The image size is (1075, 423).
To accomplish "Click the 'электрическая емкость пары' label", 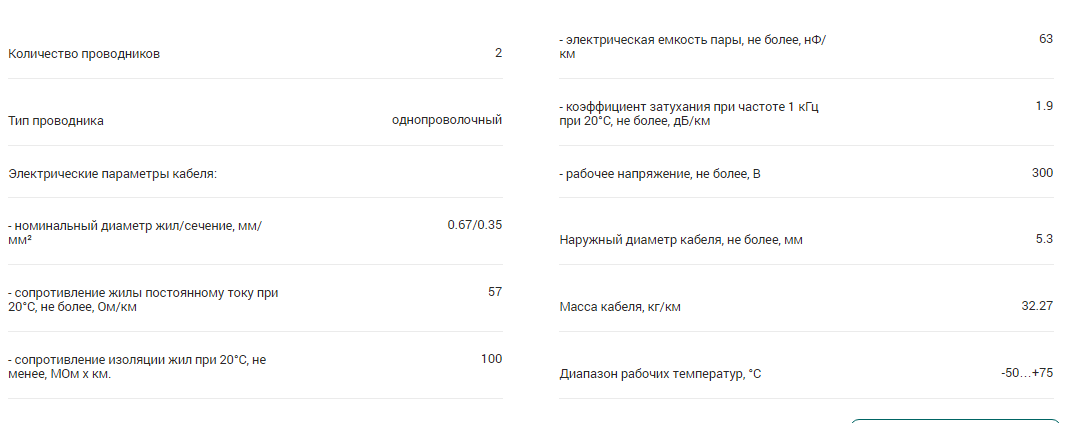I will [693, 47].
